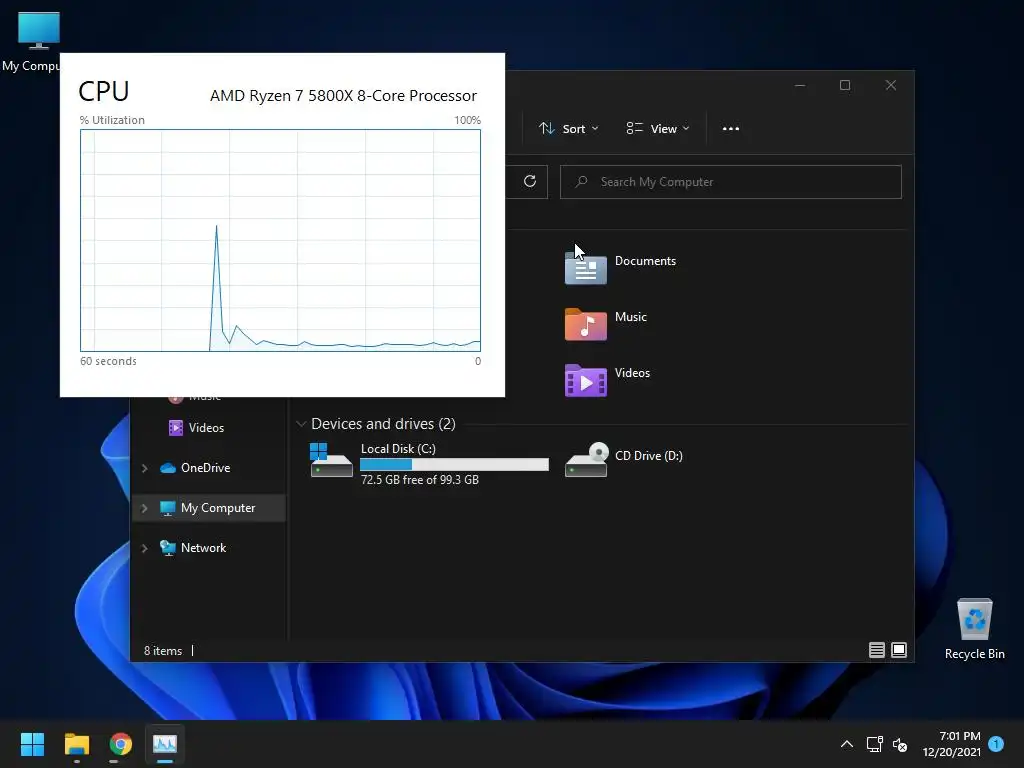Open the Windows Start menu

32,744
